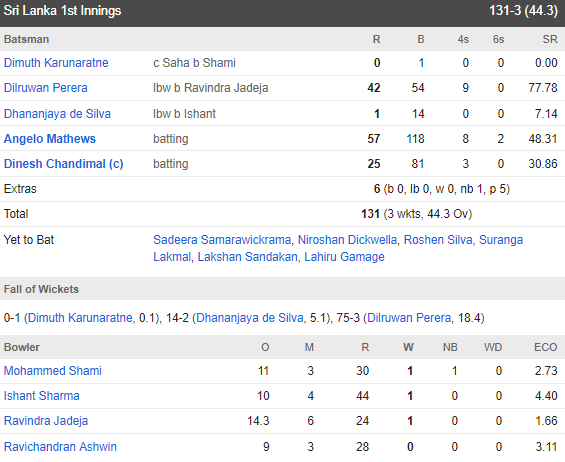
Task: Select Angelo Mathews batting entry
Action: 50,139
